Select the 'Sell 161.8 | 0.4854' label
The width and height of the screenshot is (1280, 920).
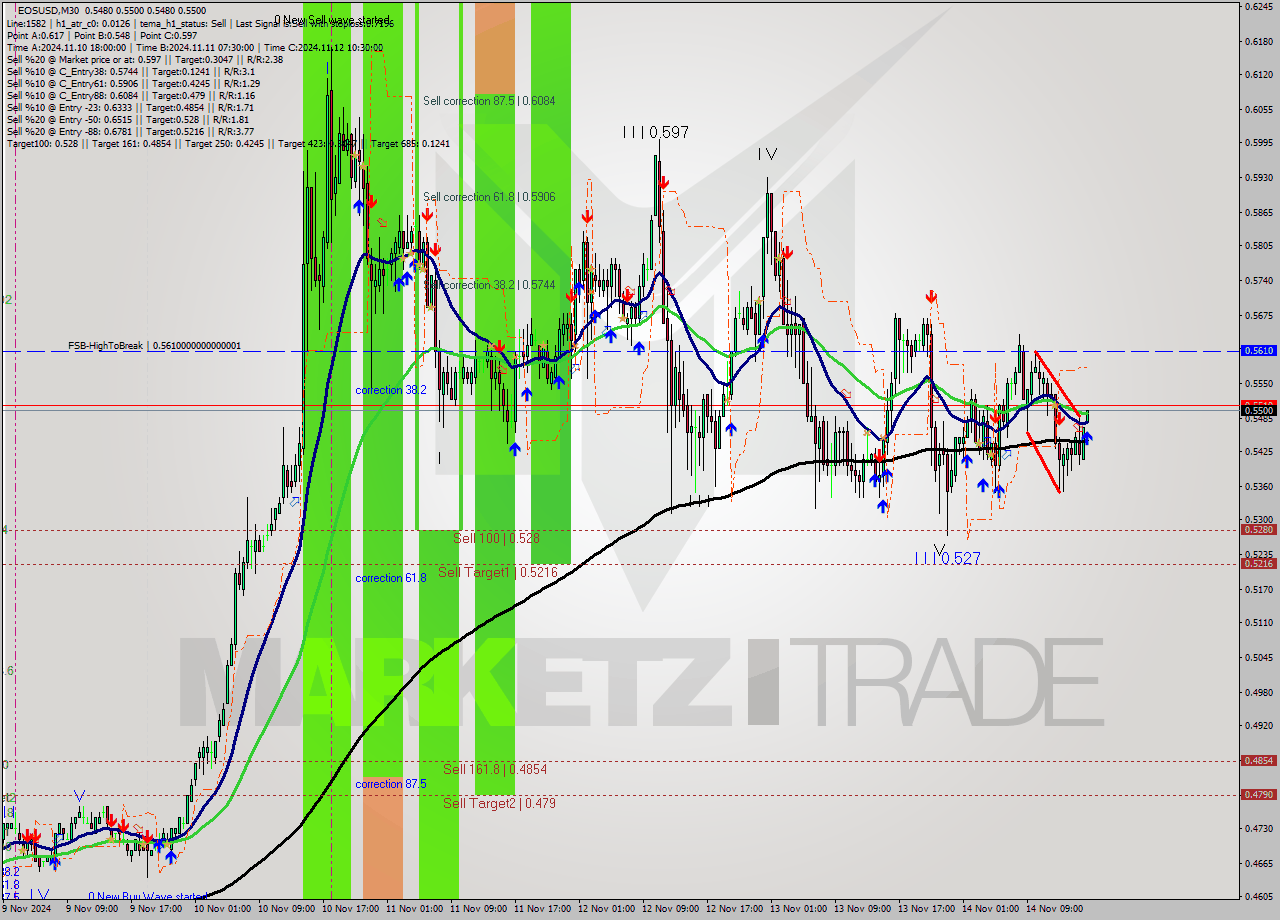click(495, 769)
